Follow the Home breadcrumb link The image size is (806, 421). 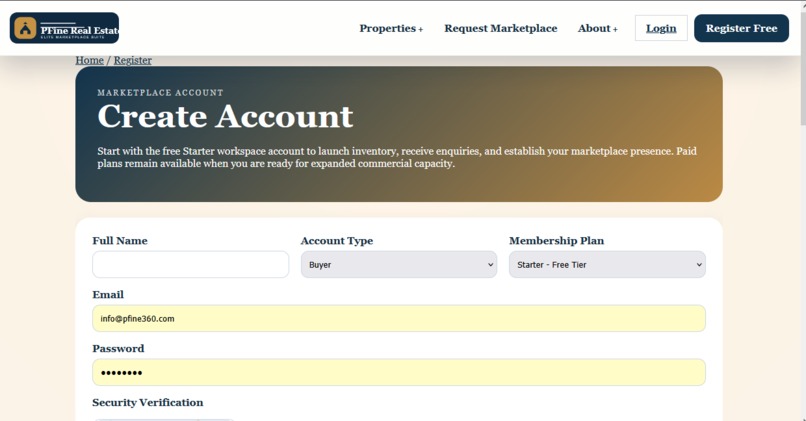coord(89,60)
